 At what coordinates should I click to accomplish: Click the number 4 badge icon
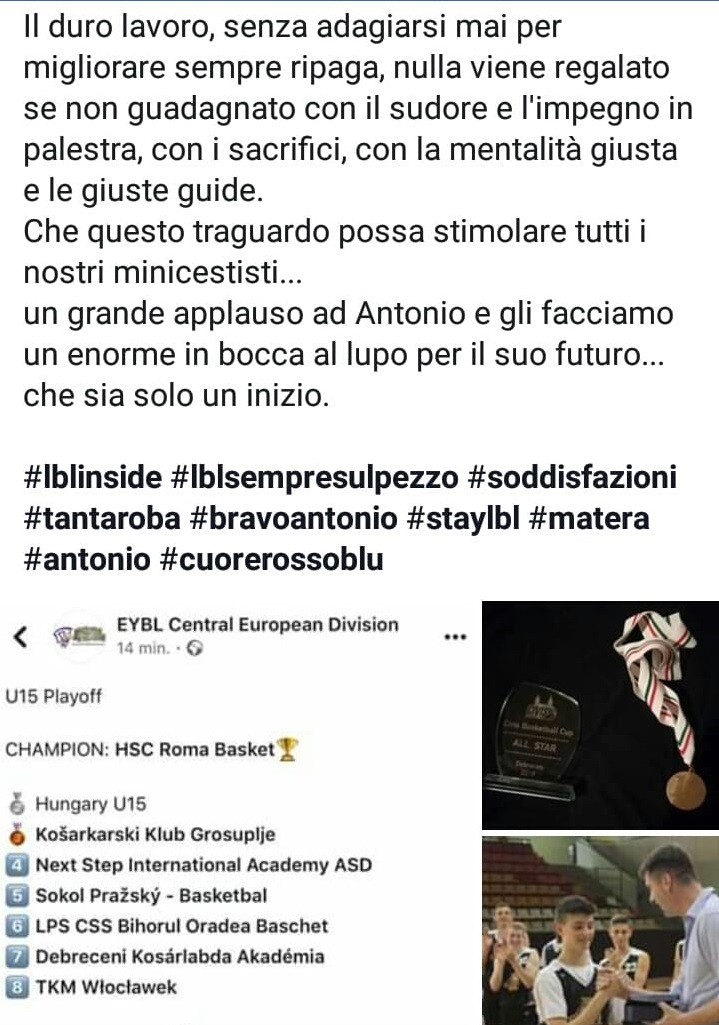point(18,865)
